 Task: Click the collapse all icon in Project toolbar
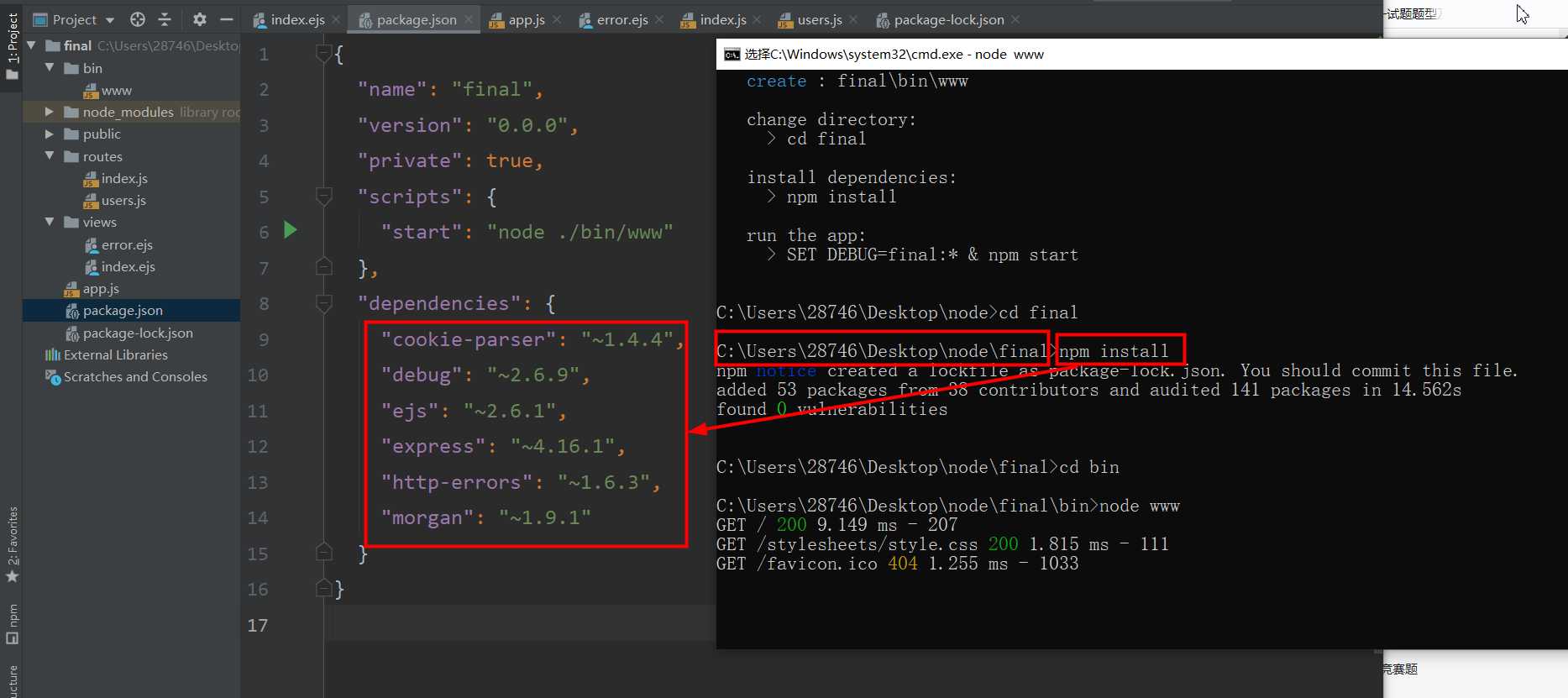pyautogui.click(x=165, y=19)
